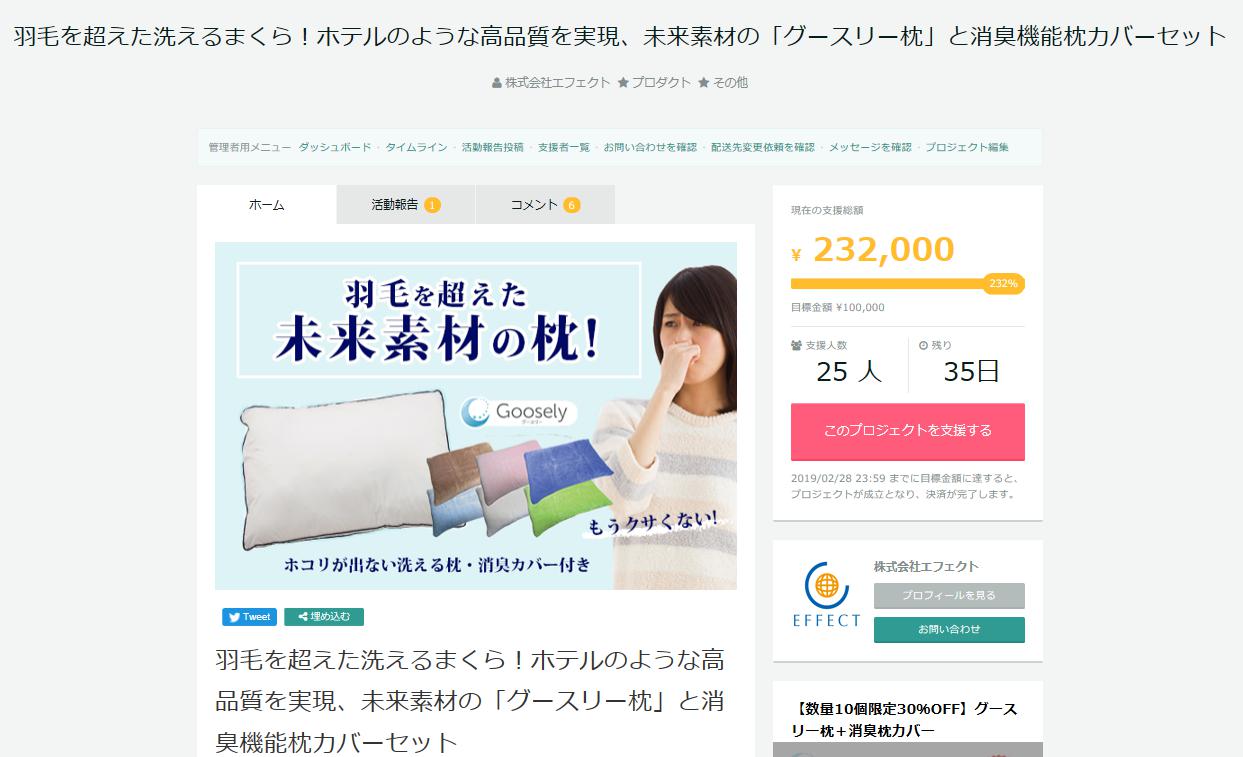
Task: Click このプロジェクトを支援する button
Action: click(908, 431)
